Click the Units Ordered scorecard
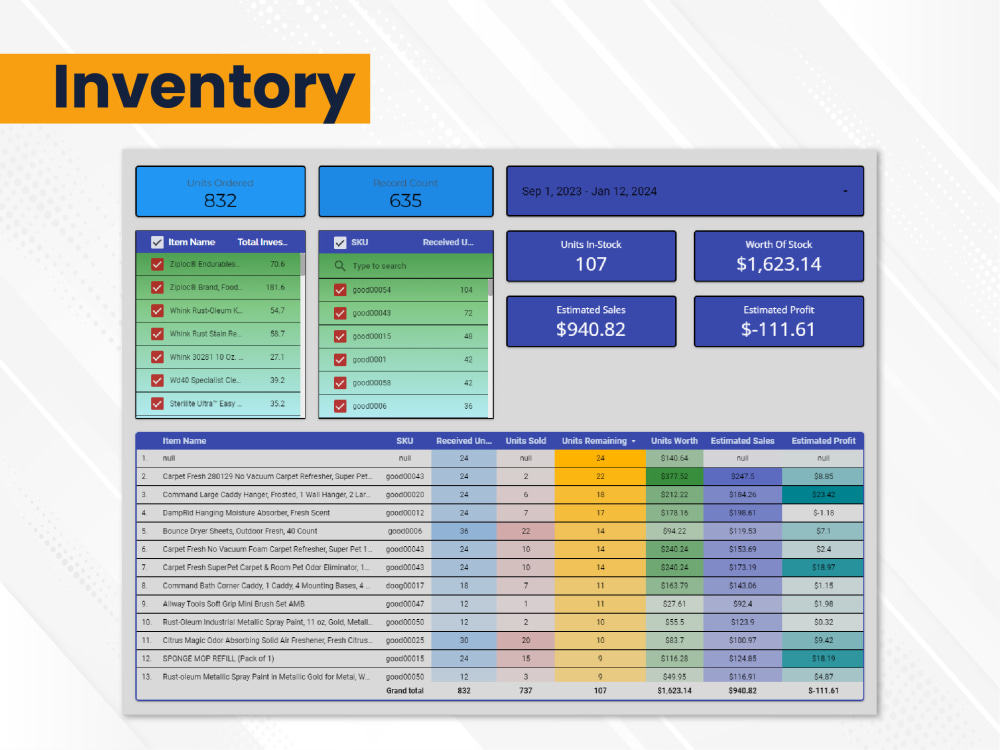The width and height of the screenshot is (1000, 750). point(219,191)
